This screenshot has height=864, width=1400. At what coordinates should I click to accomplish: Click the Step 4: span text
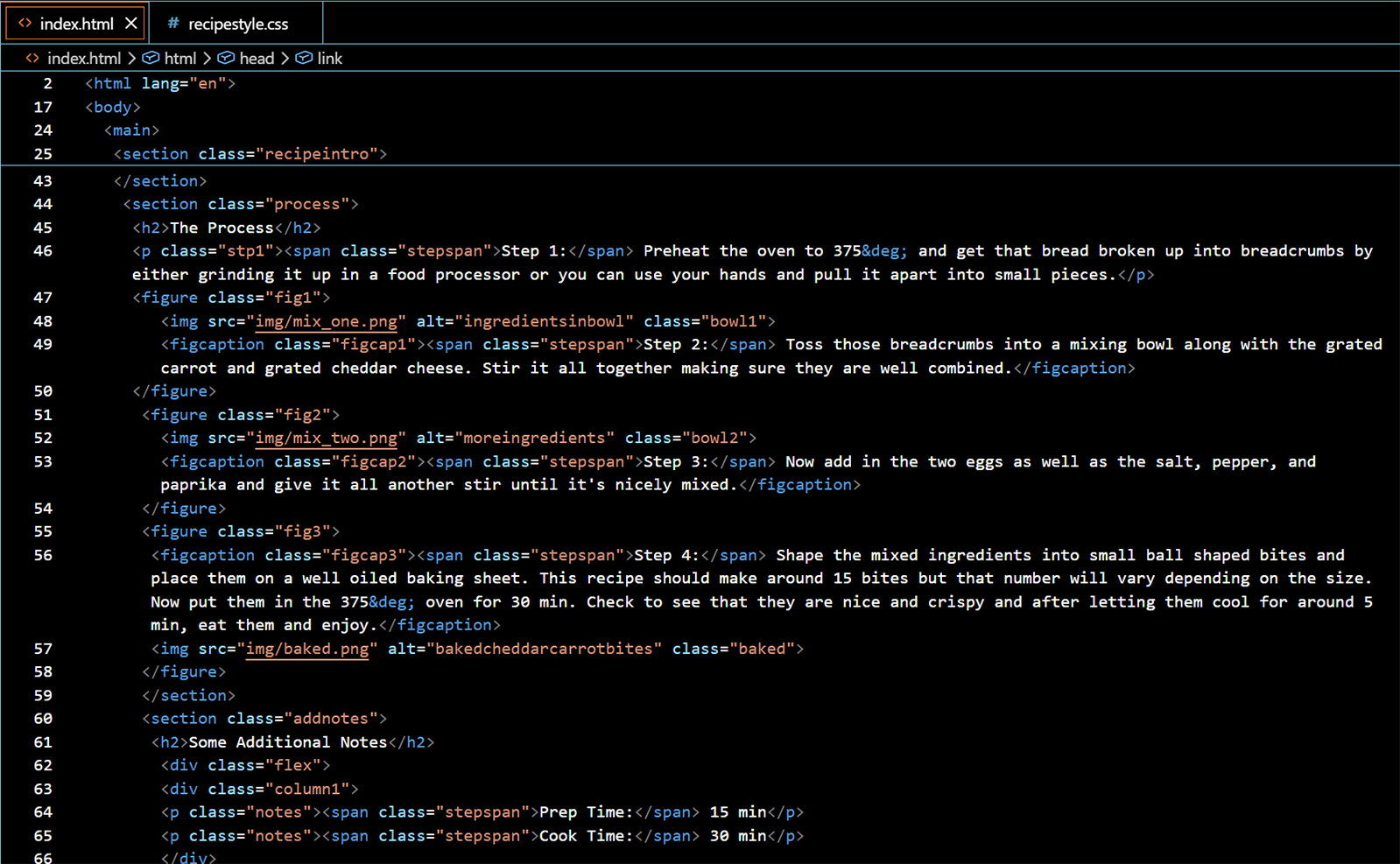click(x=666, y=555)
